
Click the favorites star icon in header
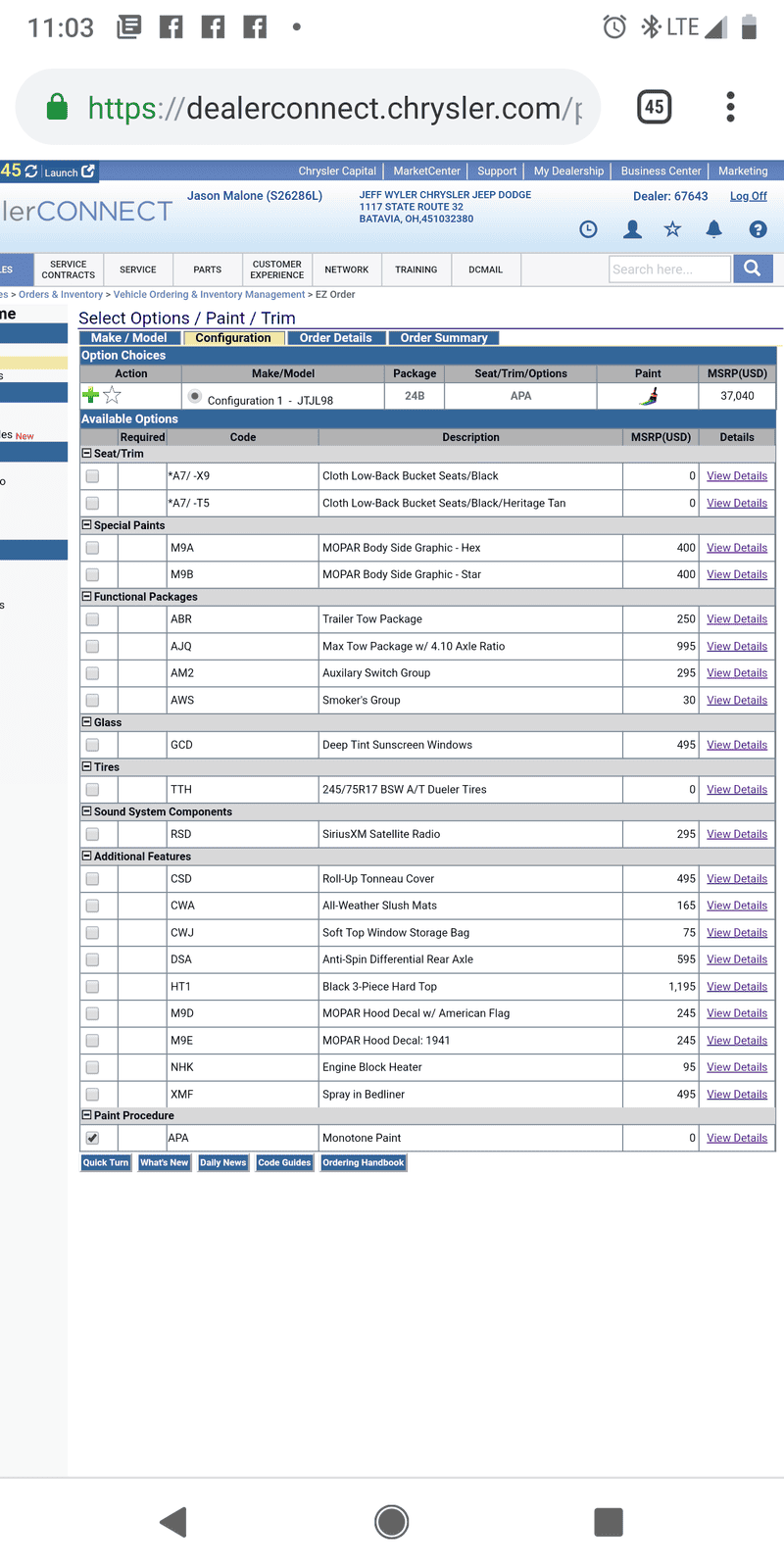point(672,229)
